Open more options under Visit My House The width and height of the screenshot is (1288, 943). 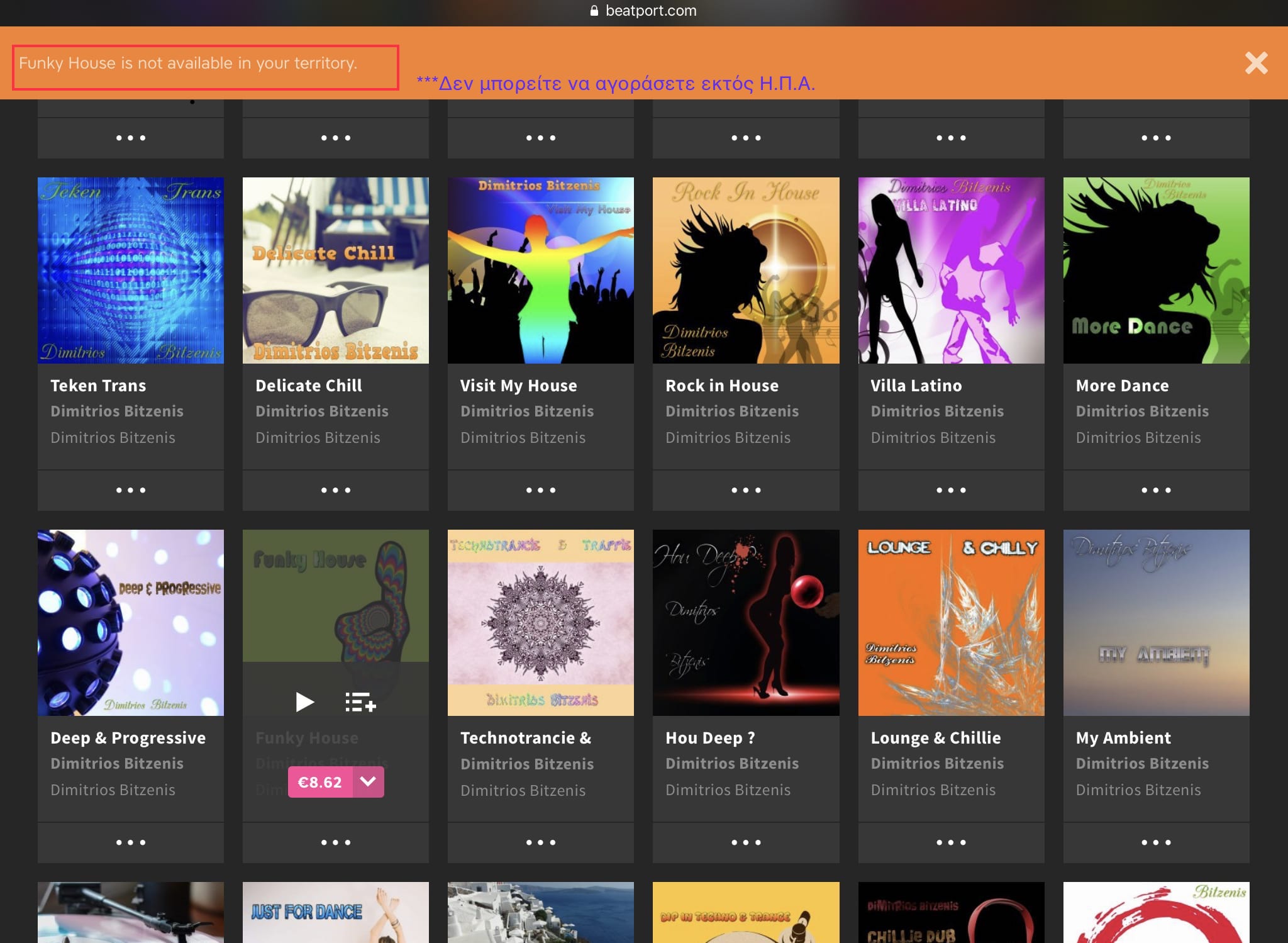point(541,490)
